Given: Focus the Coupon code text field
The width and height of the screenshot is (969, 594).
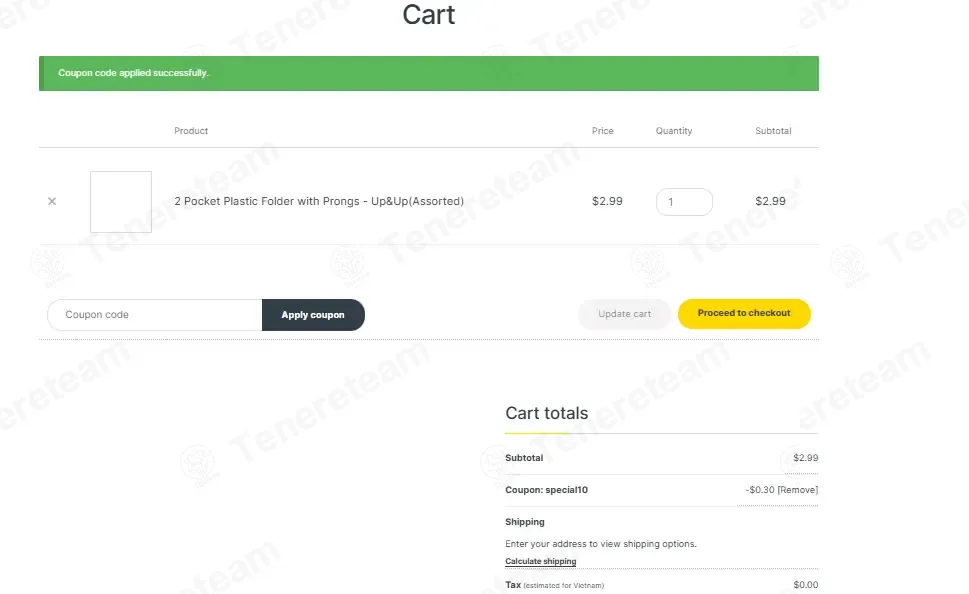Looking at the screenshot, I should [x=155, y=315].
